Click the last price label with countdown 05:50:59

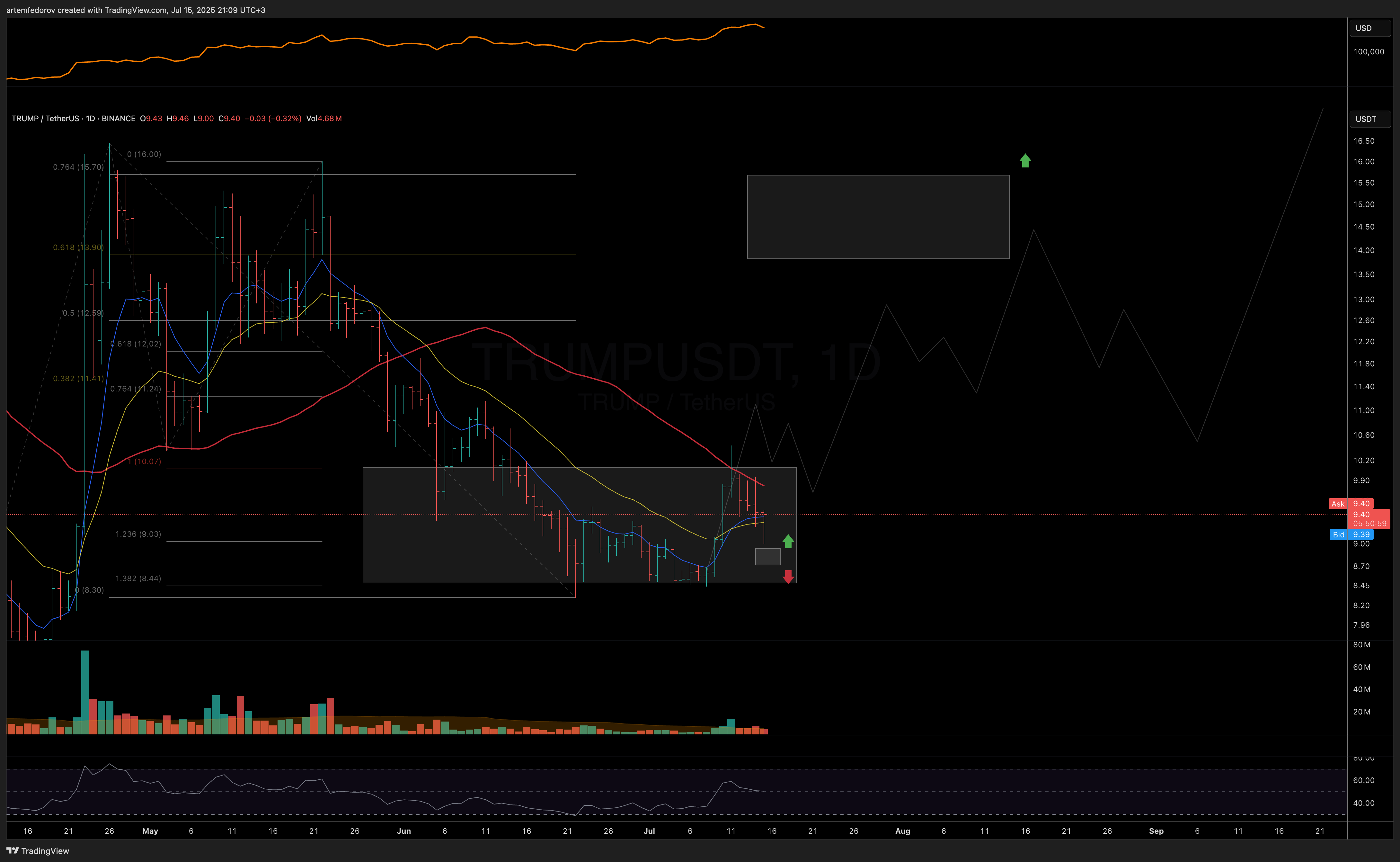coord(1369,519)
